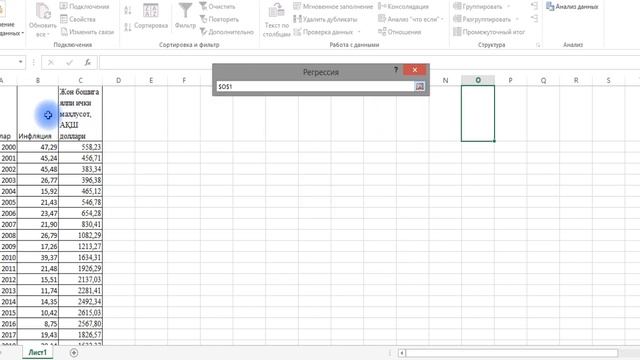Select cell with value 558,23

pyautogui.click(x=80, y=147)
